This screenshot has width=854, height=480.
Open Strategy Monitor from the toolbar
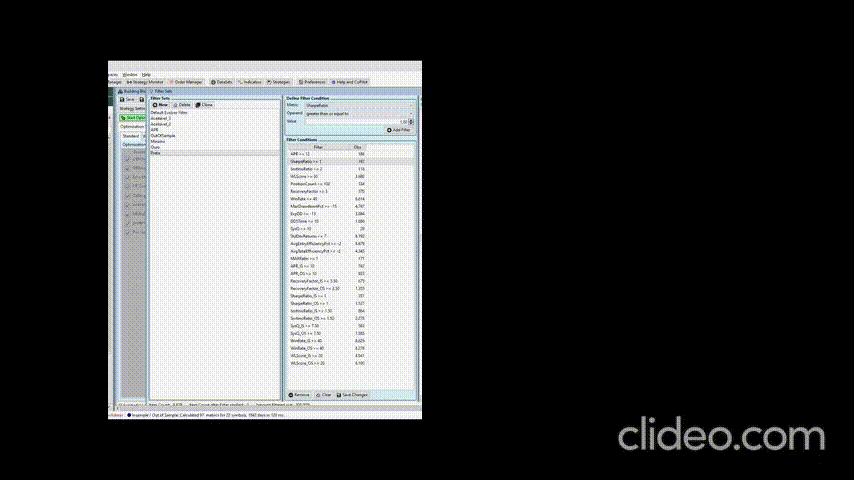145,82
